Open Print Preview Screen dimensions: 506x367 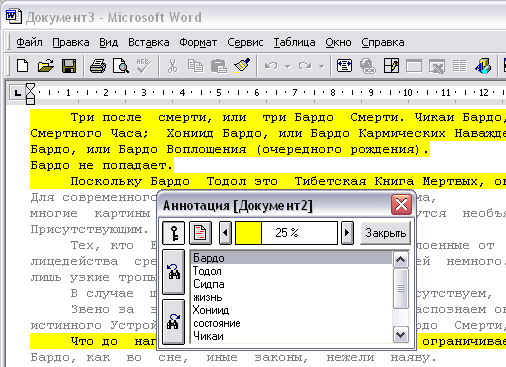point(121,66)
